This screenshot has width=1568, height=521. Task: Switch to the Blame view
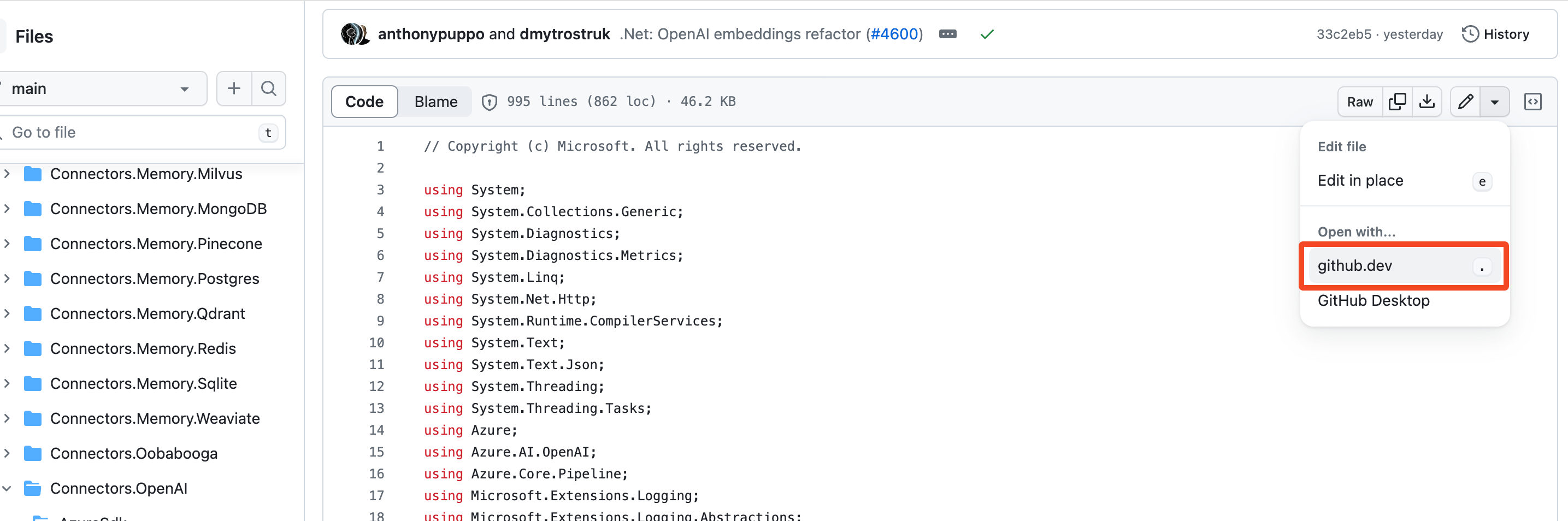[x=435, y=102]
